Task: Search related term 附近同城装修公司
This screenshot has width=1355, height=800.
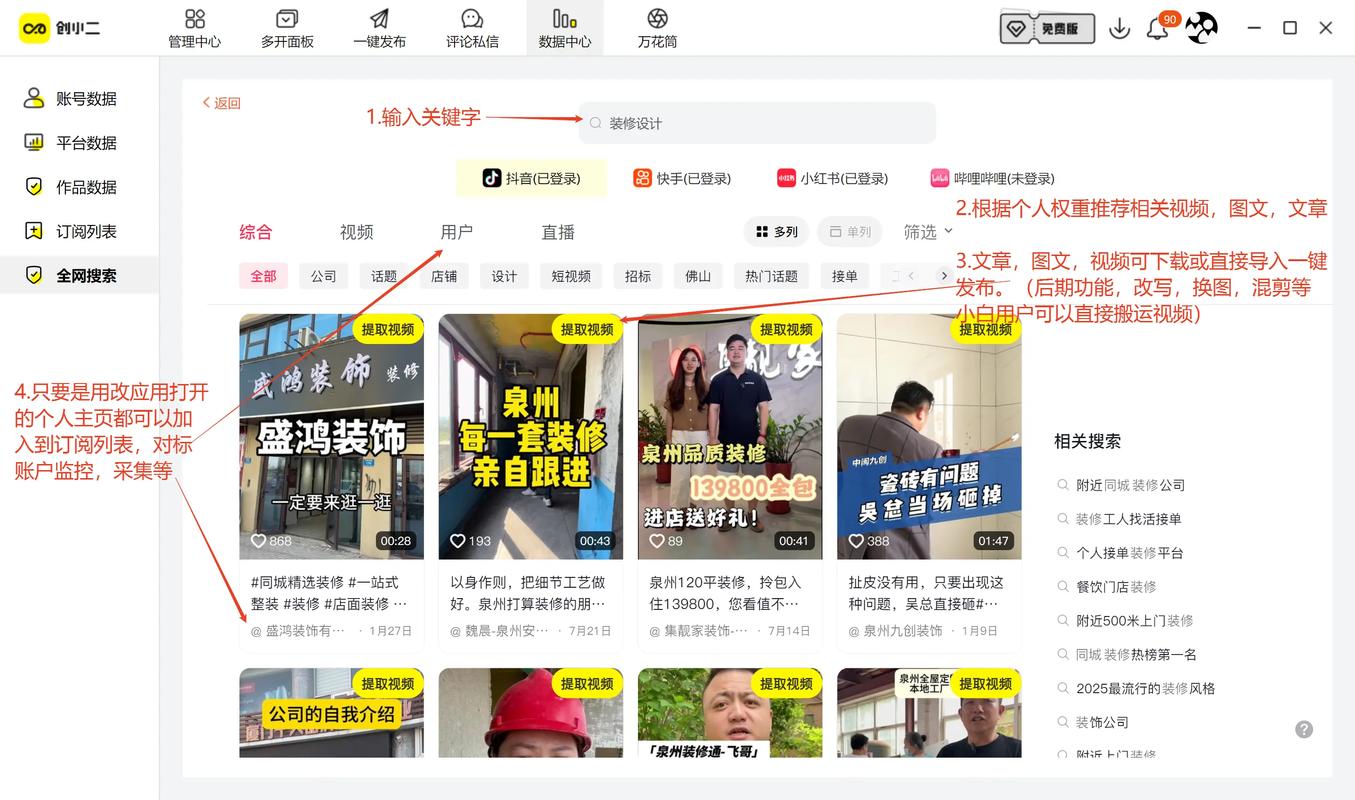Action: point(1130,485)
